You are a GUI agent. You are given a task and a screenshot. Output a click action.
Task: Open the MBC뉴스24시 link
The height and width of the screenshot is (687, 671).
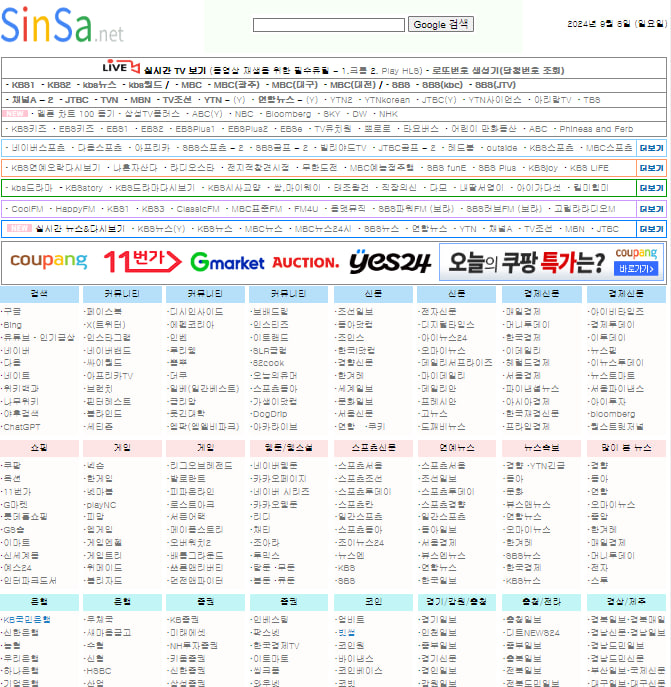coord(323,229)
